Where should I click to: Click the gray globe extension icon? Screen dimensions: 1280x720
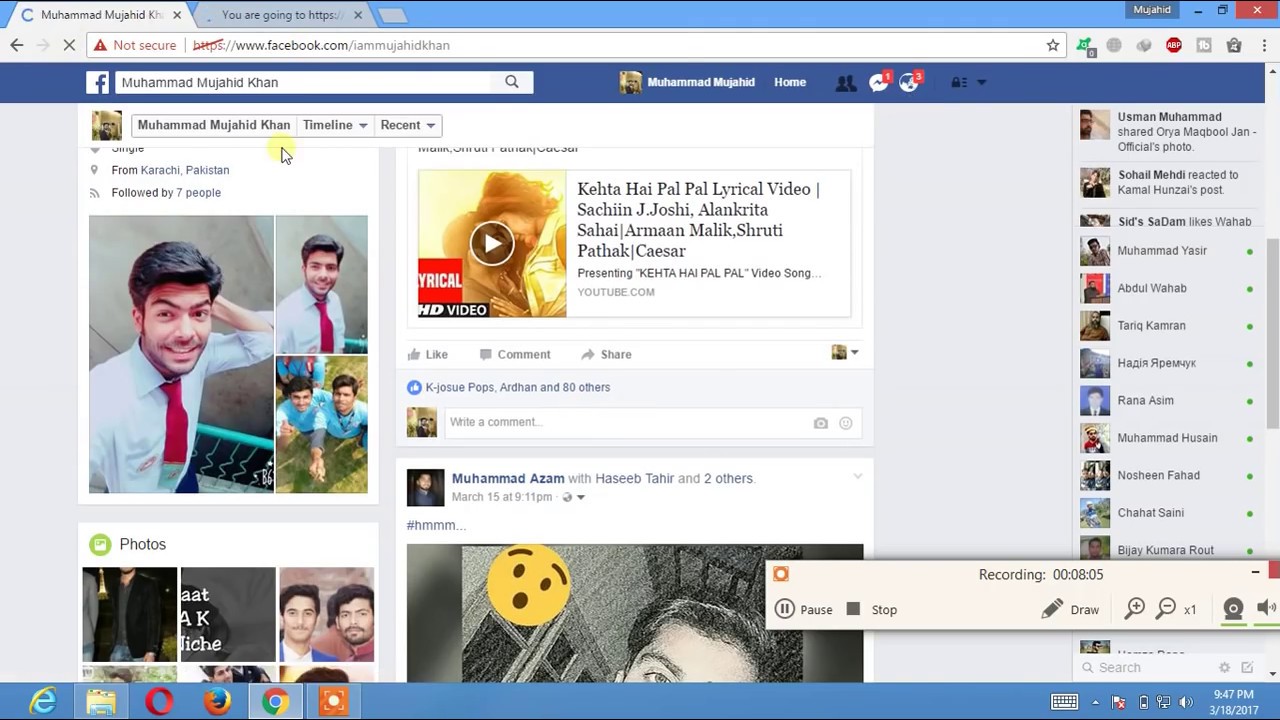point(1114,45)
